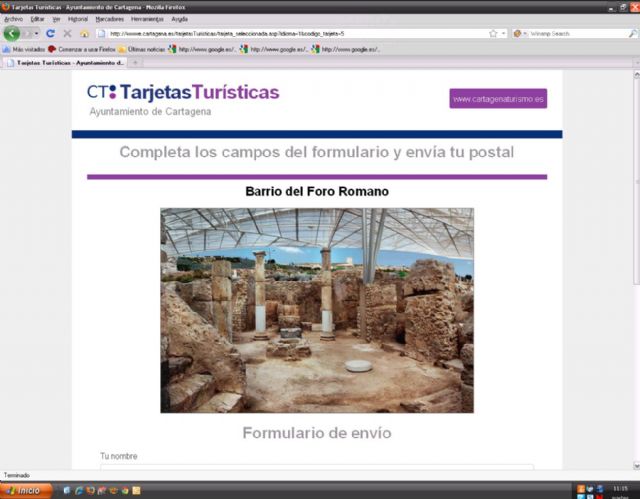640x499 pixels.
Task: Go to the Home page icon
Action: 84,33
